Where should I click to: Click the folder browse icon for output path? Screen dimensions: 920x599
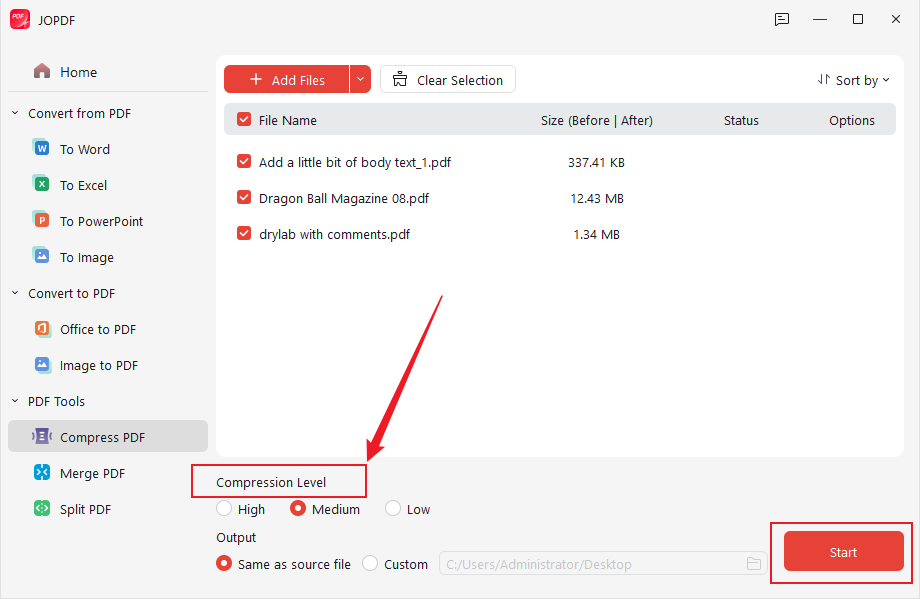(x=754, y=563)
